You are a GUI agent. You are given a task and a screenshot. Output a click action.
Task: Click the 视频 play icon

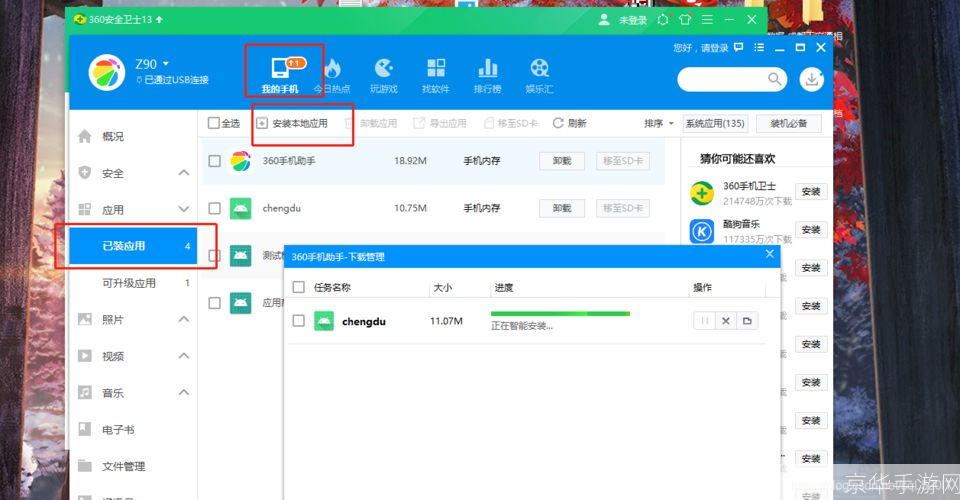point(85,356)
